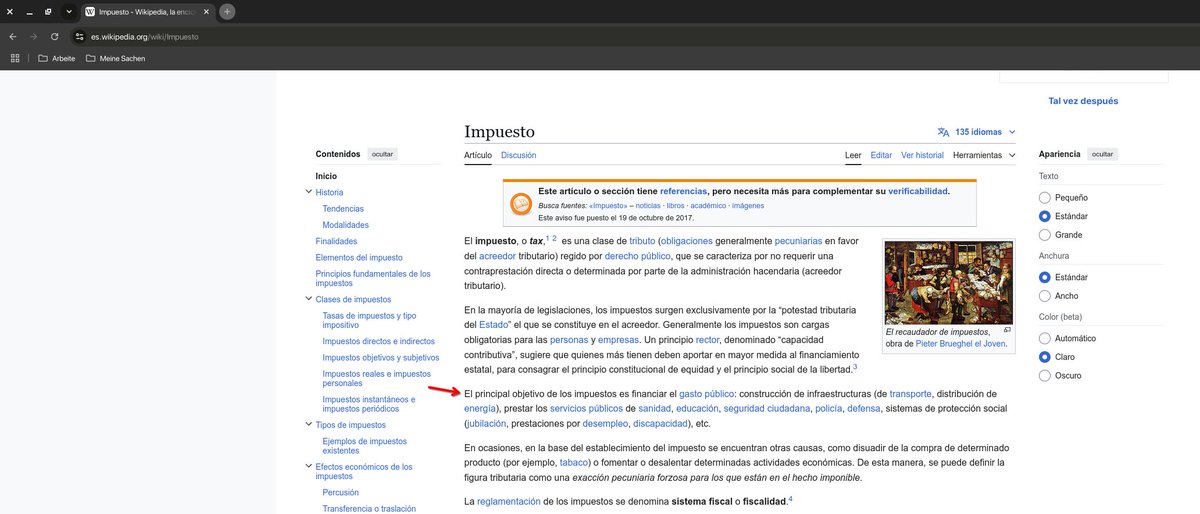
Task: Open the seguridad ciudadana link
Action: (x=767, y=409)
